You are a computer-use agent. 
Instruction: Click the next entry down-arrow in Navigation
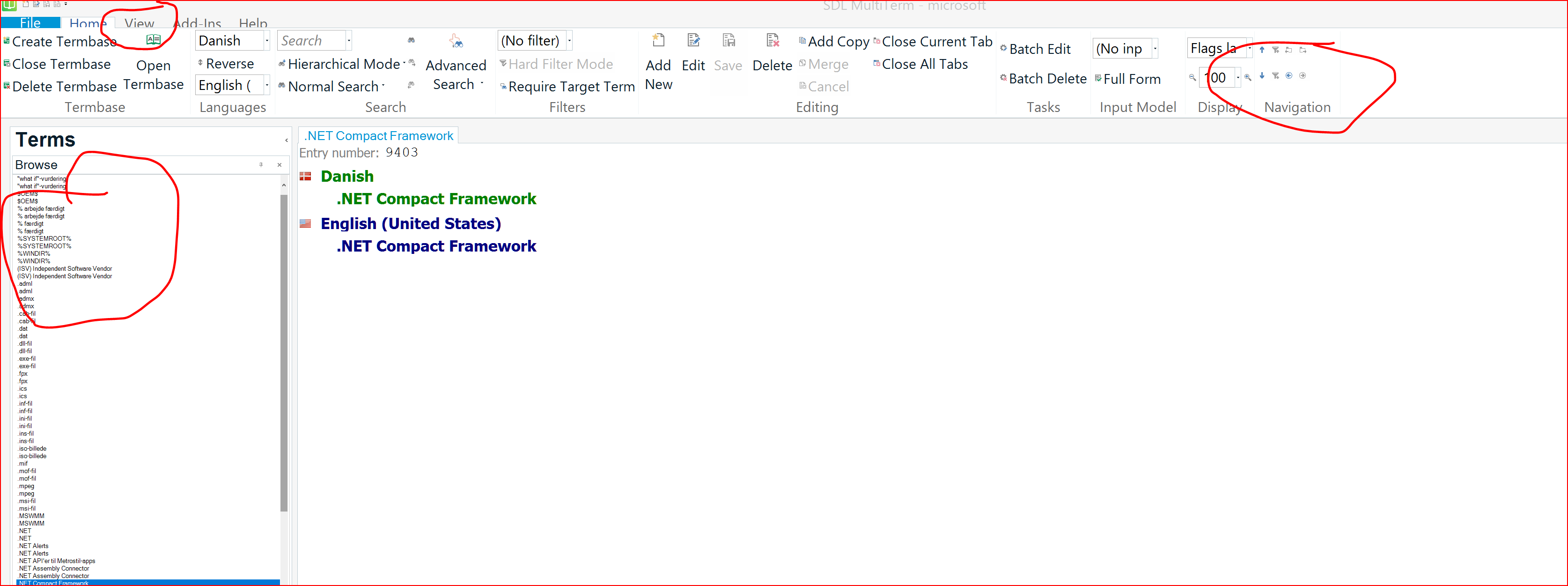click(1262, 76)
